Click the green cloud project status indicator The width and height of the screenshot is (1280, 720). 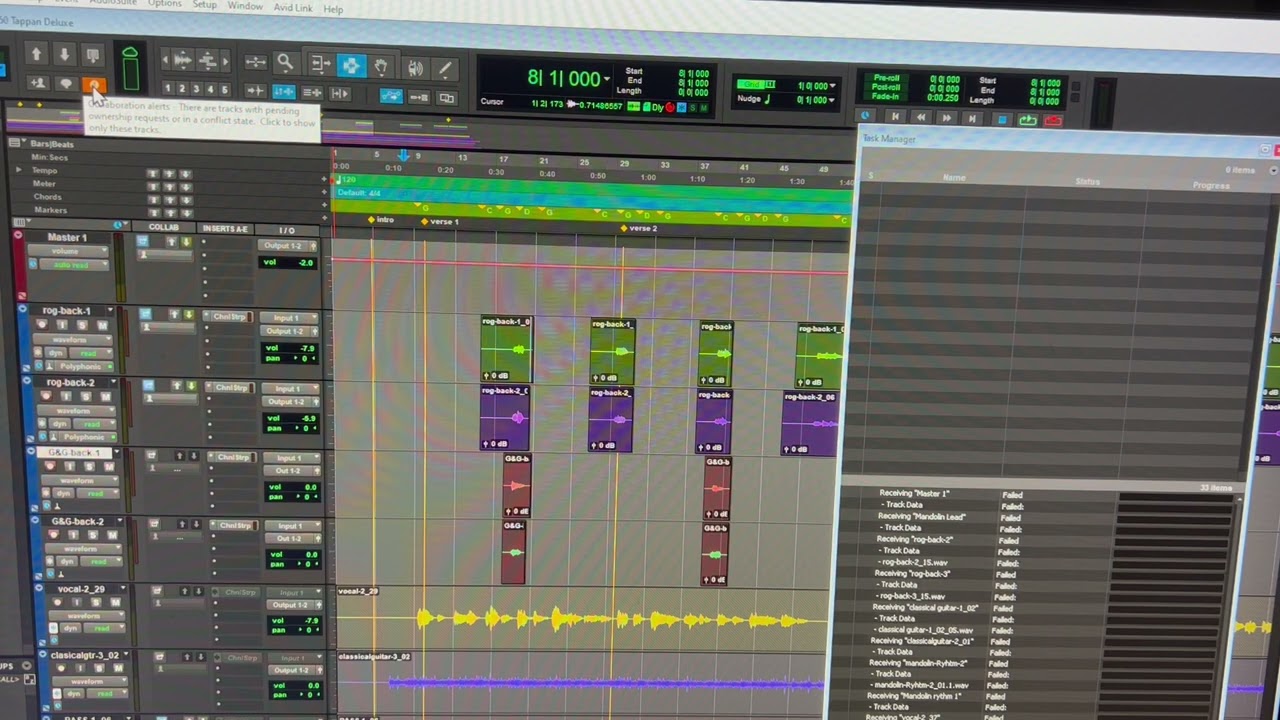point(130,69)
